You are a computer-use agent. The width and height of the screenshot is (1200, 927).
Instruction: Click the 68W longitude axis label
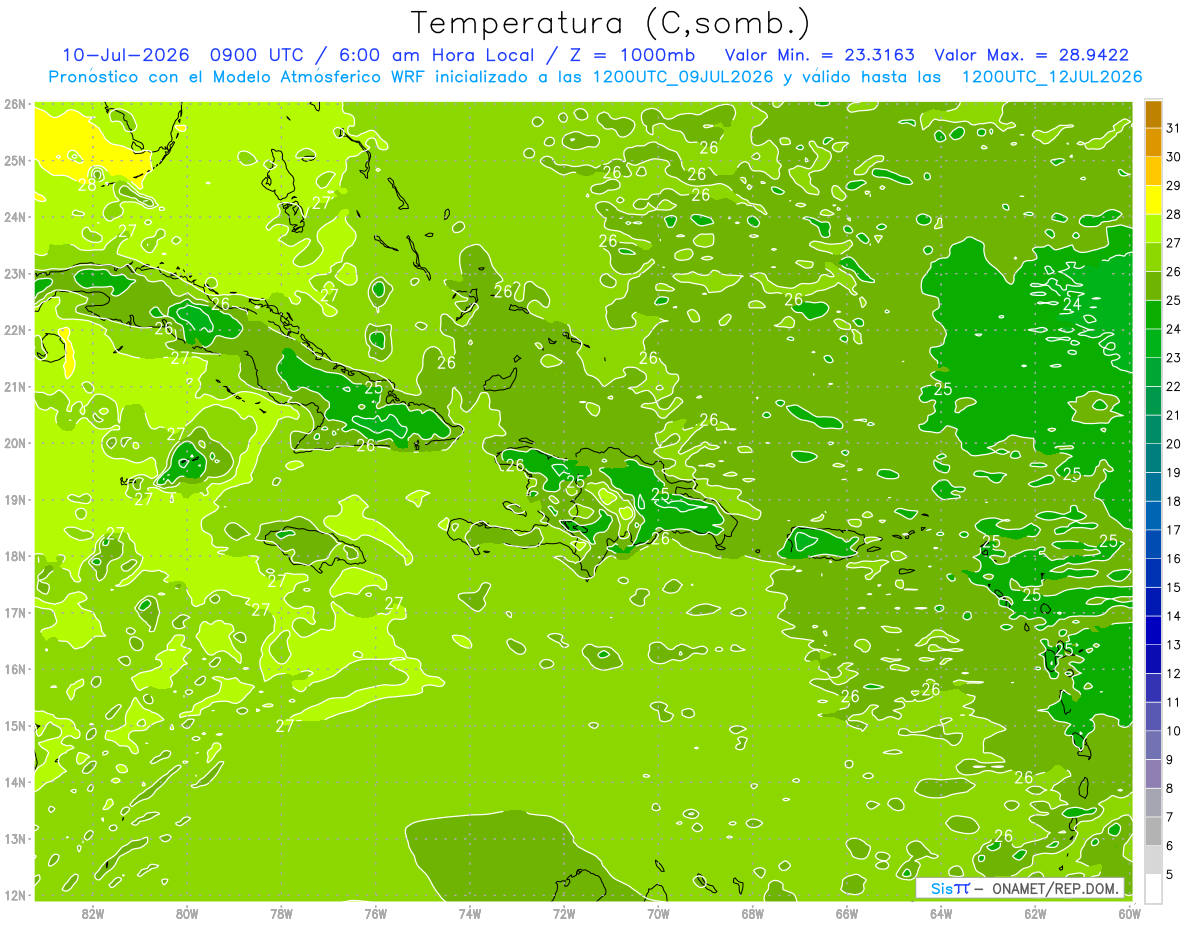[x=753, y=913]
